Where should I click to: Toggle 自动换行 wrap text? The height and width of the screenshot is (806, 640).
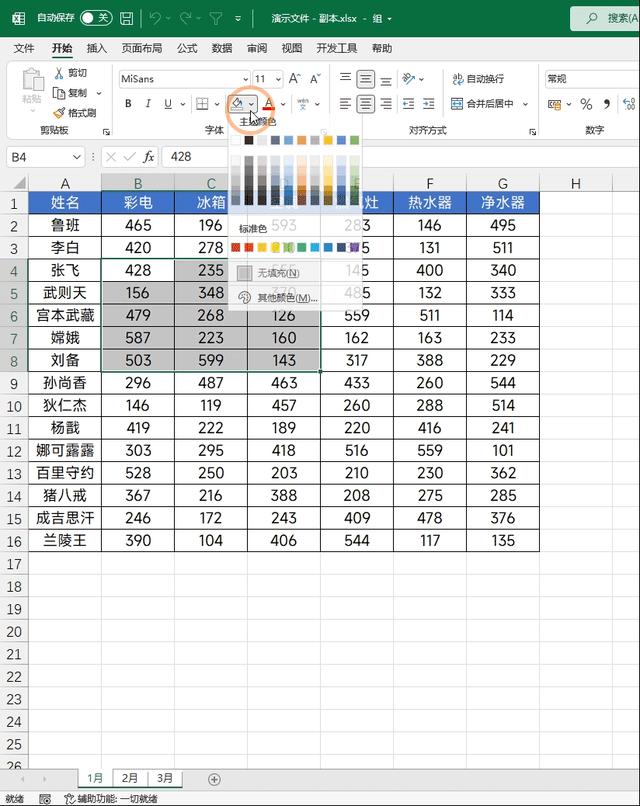point(478,79)
